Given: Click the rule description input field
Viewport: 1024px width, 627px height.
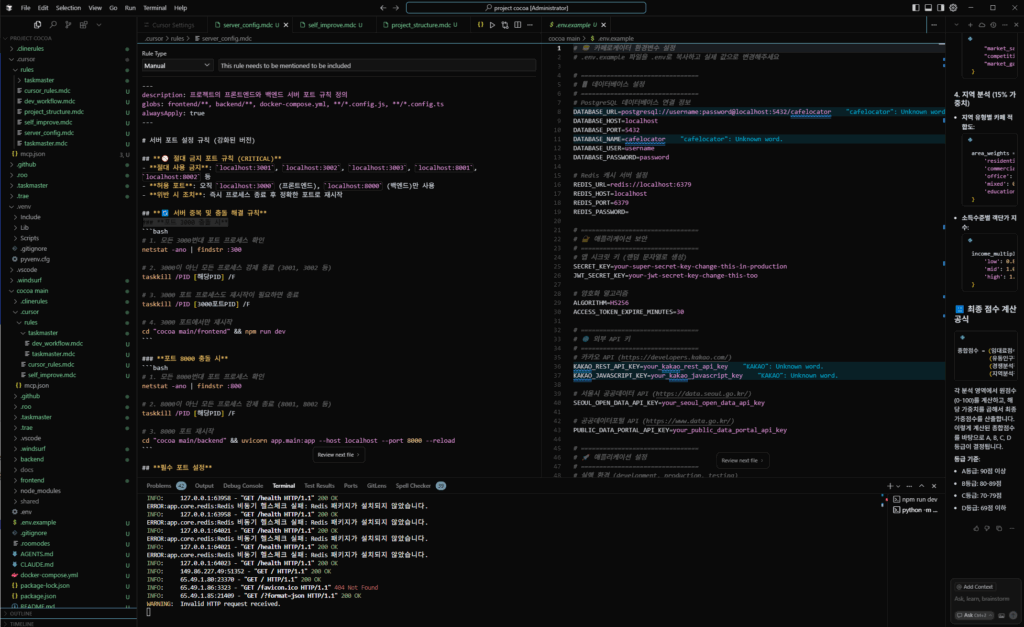Looking at the screenshot, I should pos(377,65).
